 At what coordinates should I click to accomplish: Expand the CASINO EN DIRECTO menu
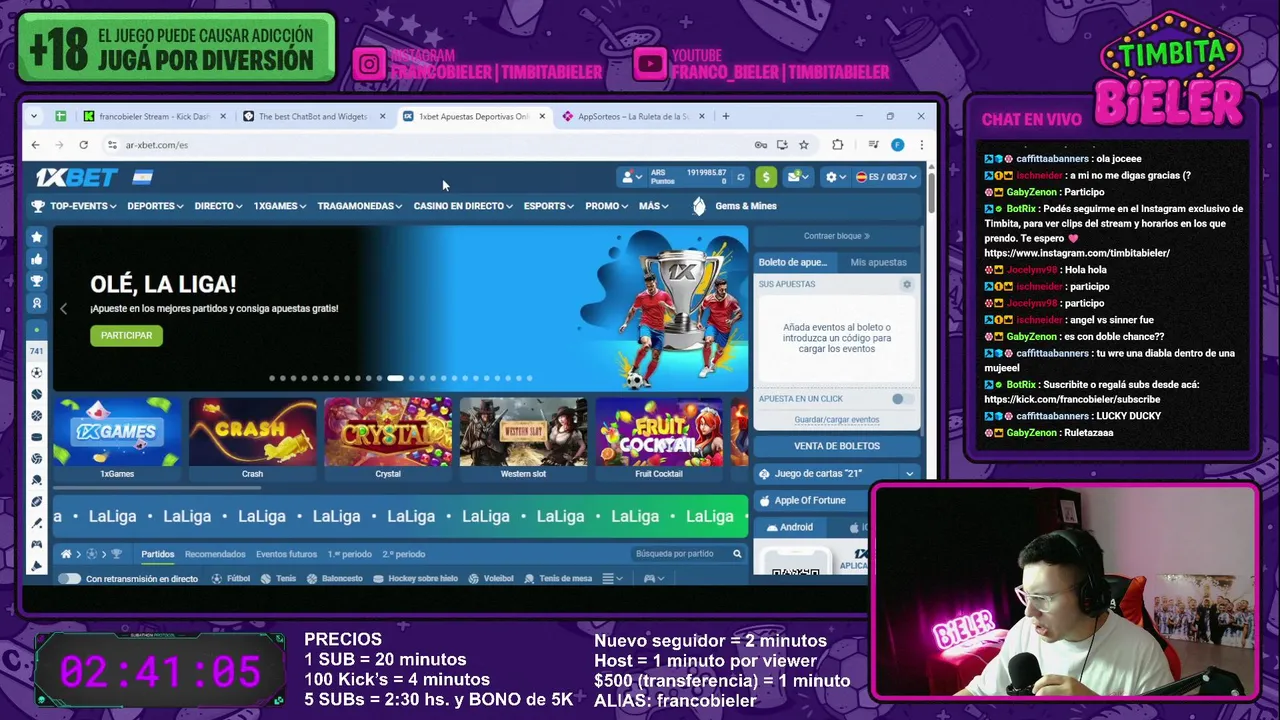point(463,206)
